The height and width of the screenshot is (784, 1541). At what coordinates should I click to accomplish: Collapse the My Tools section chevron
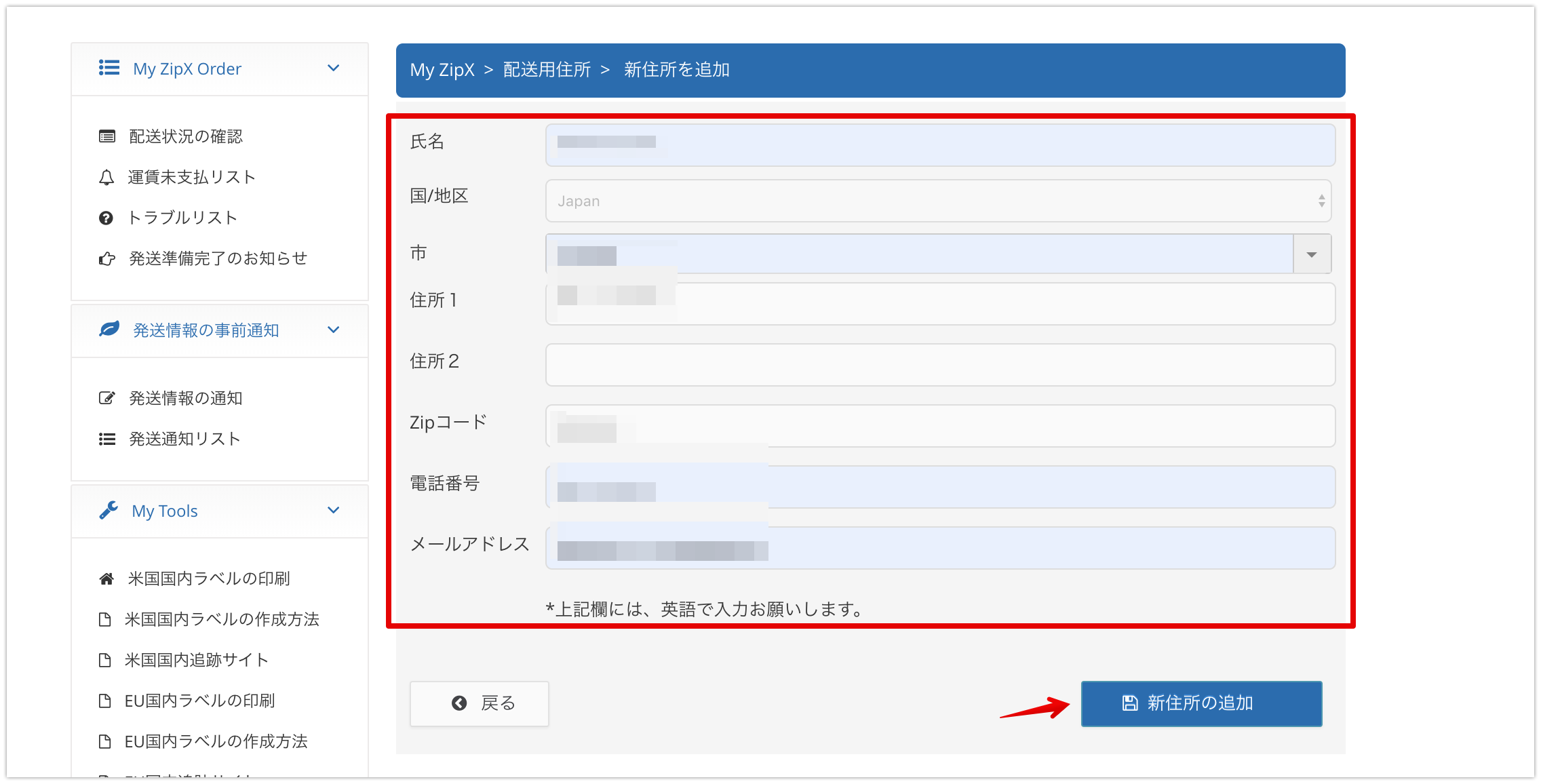coord(333,511)
